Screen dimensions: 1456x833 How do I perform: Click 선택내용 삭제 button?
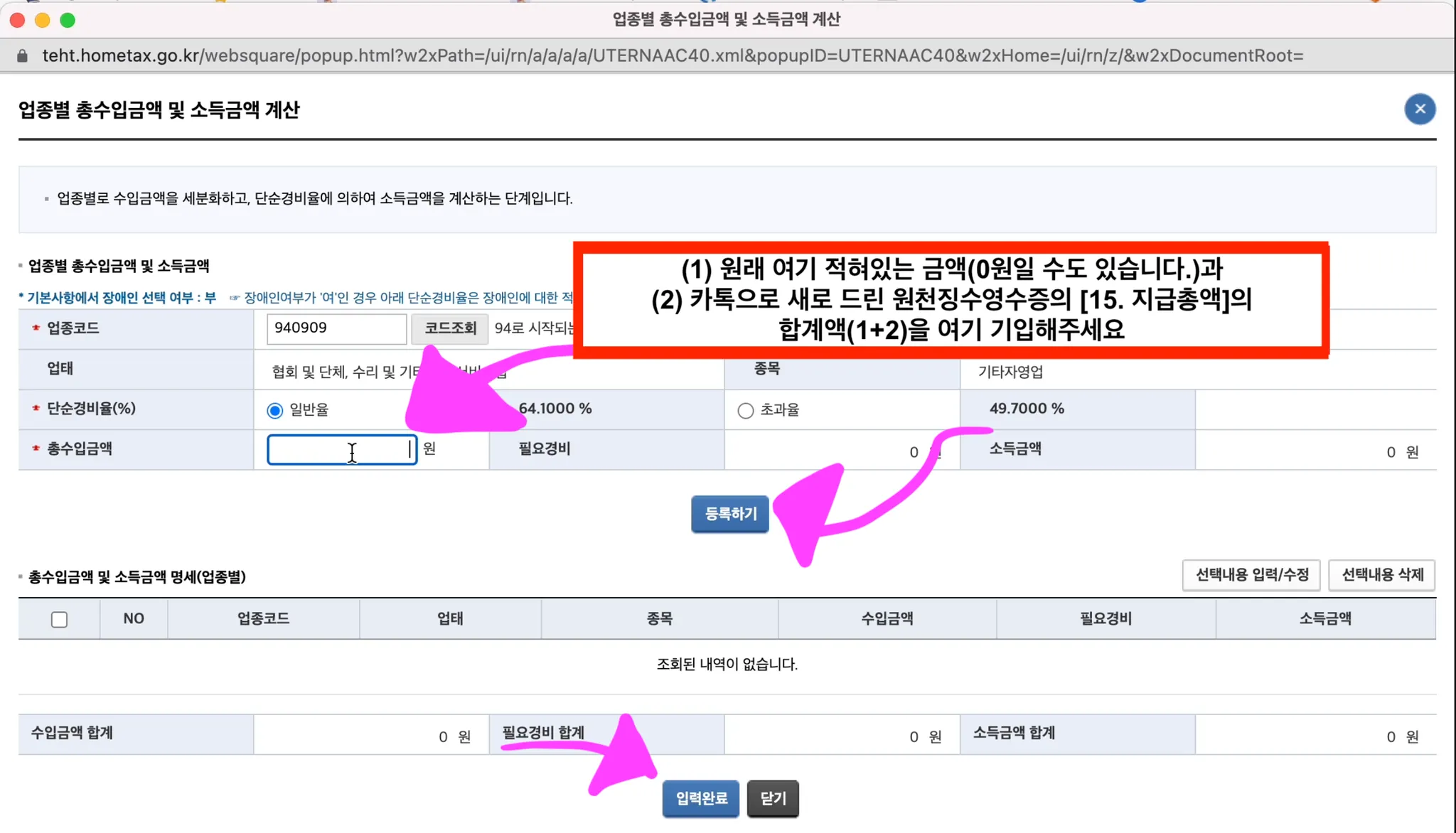[x=1381, y=575]
